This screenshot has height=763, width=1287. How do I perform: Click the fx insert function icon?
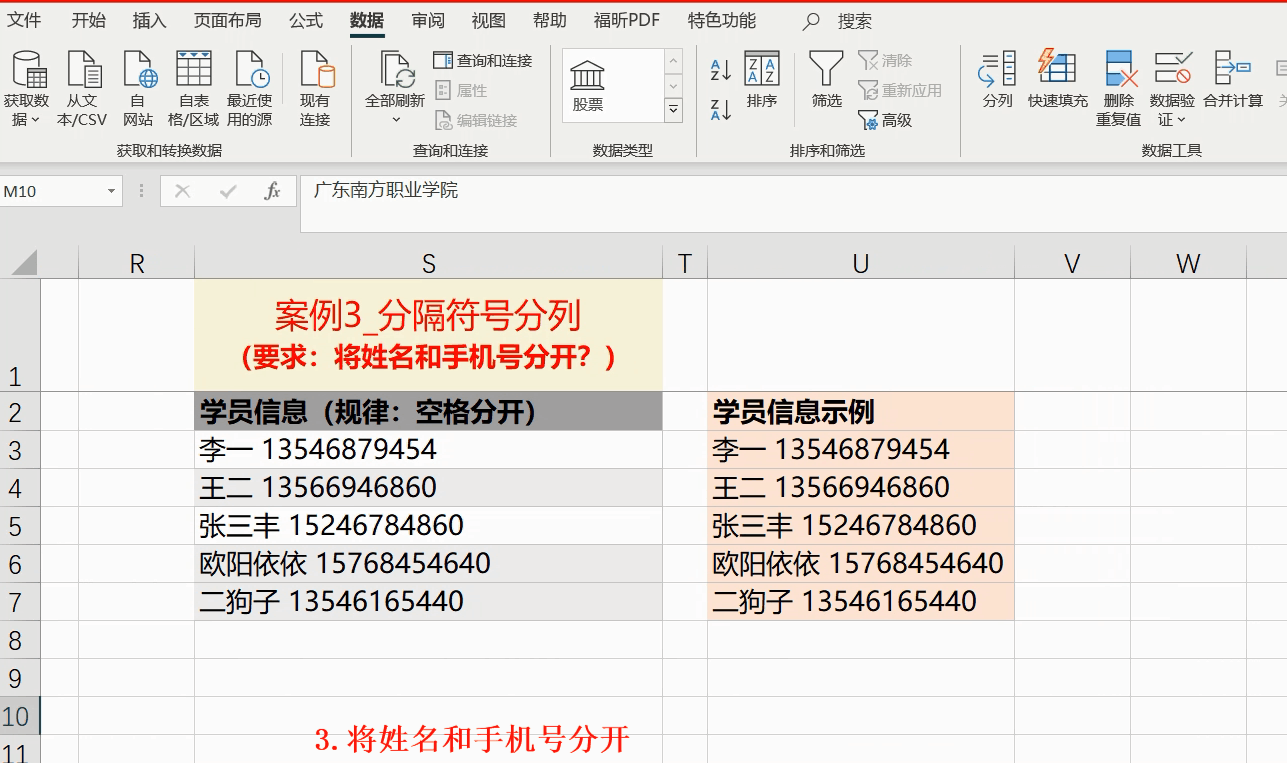click(x=272, y=191)
